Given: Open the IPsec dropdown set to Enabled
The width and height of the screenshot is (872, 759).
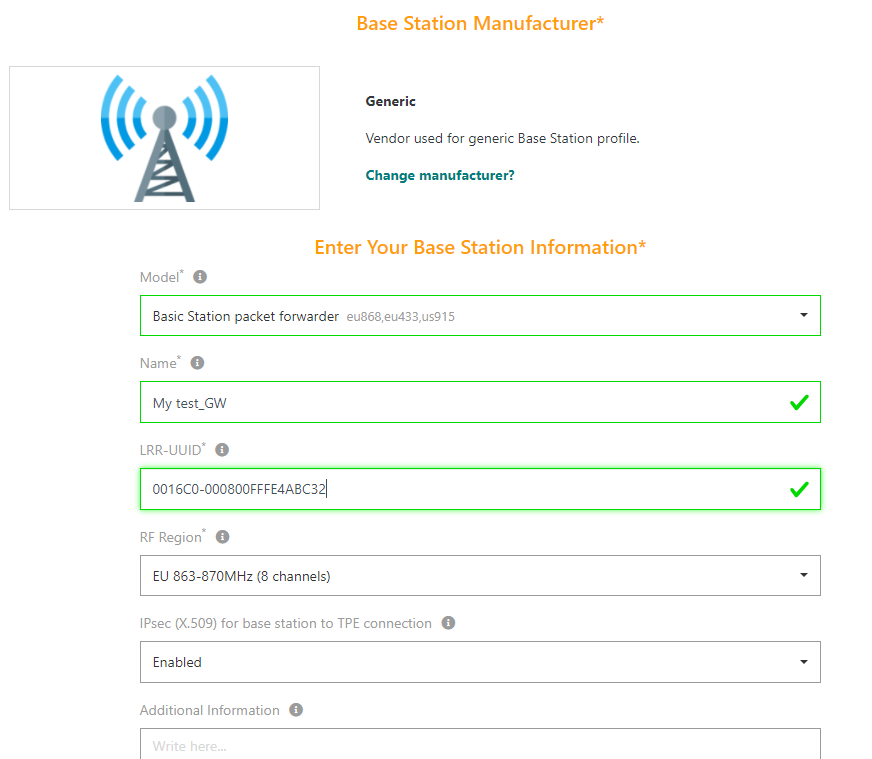Looking at the screenshot, I should [x=480, y=662].
